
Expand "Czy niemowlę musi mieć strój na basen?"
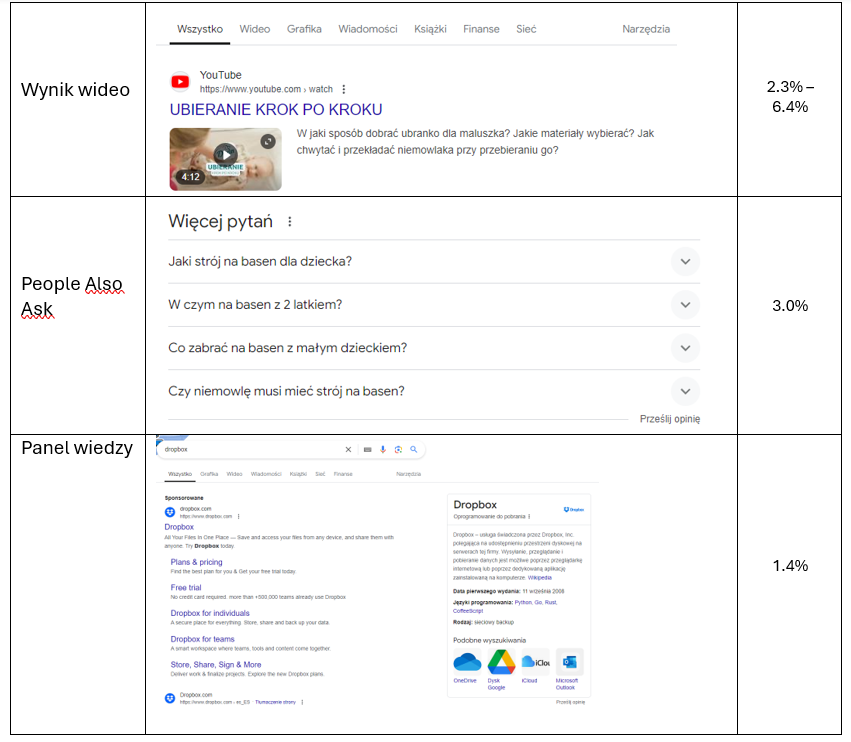click(x=685, y=391)
